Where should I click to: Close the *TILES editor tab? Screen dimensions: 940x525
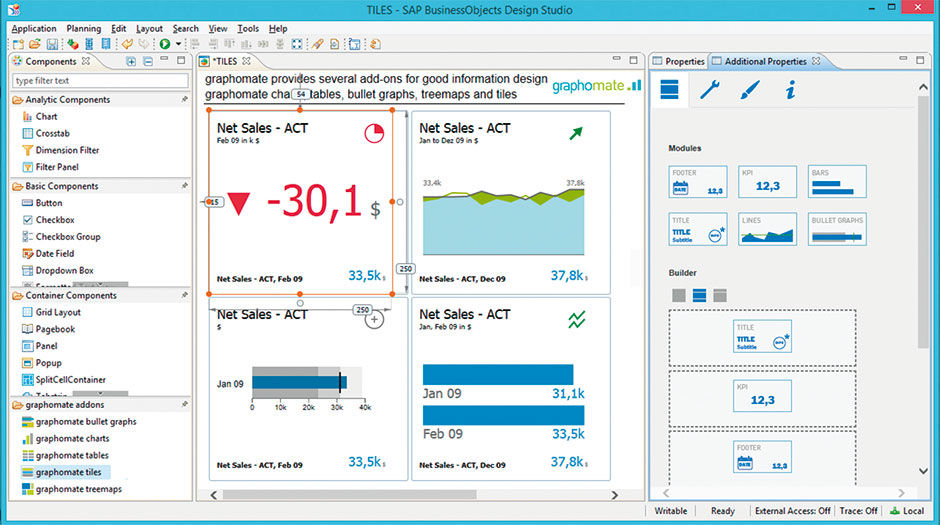coord(246,61)
